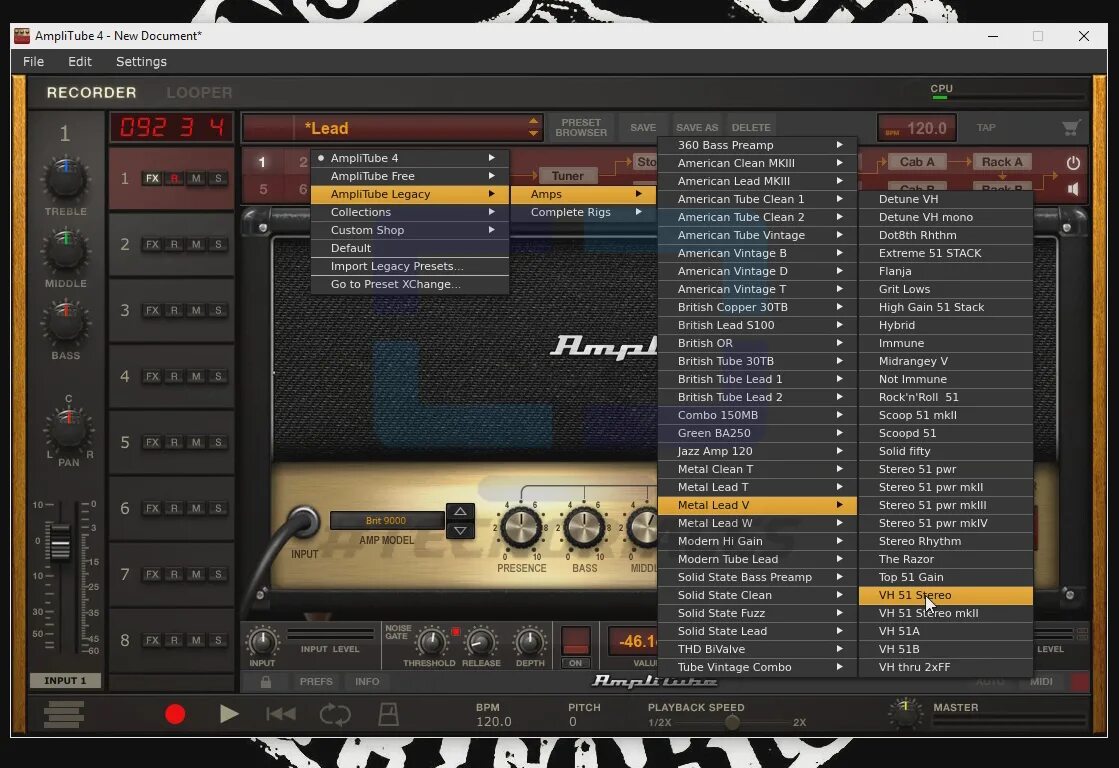Turn the PRESENCE knob on the amp
The width and height of the screenshot is (1119, 768).
(x=521, y=529)
